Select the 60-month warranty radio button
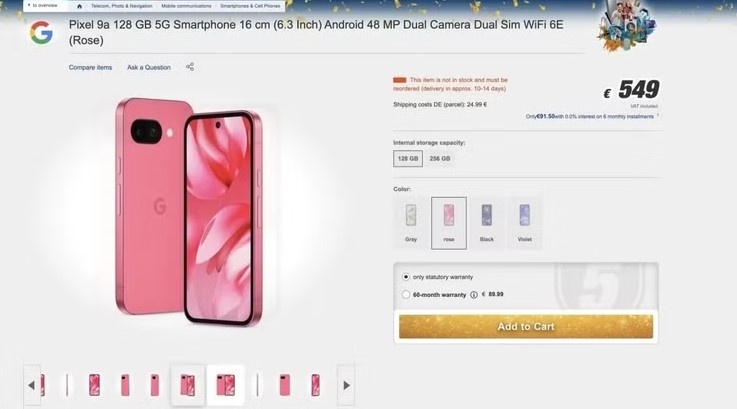This screenshot has height=409, width=737. click(406, 295)
